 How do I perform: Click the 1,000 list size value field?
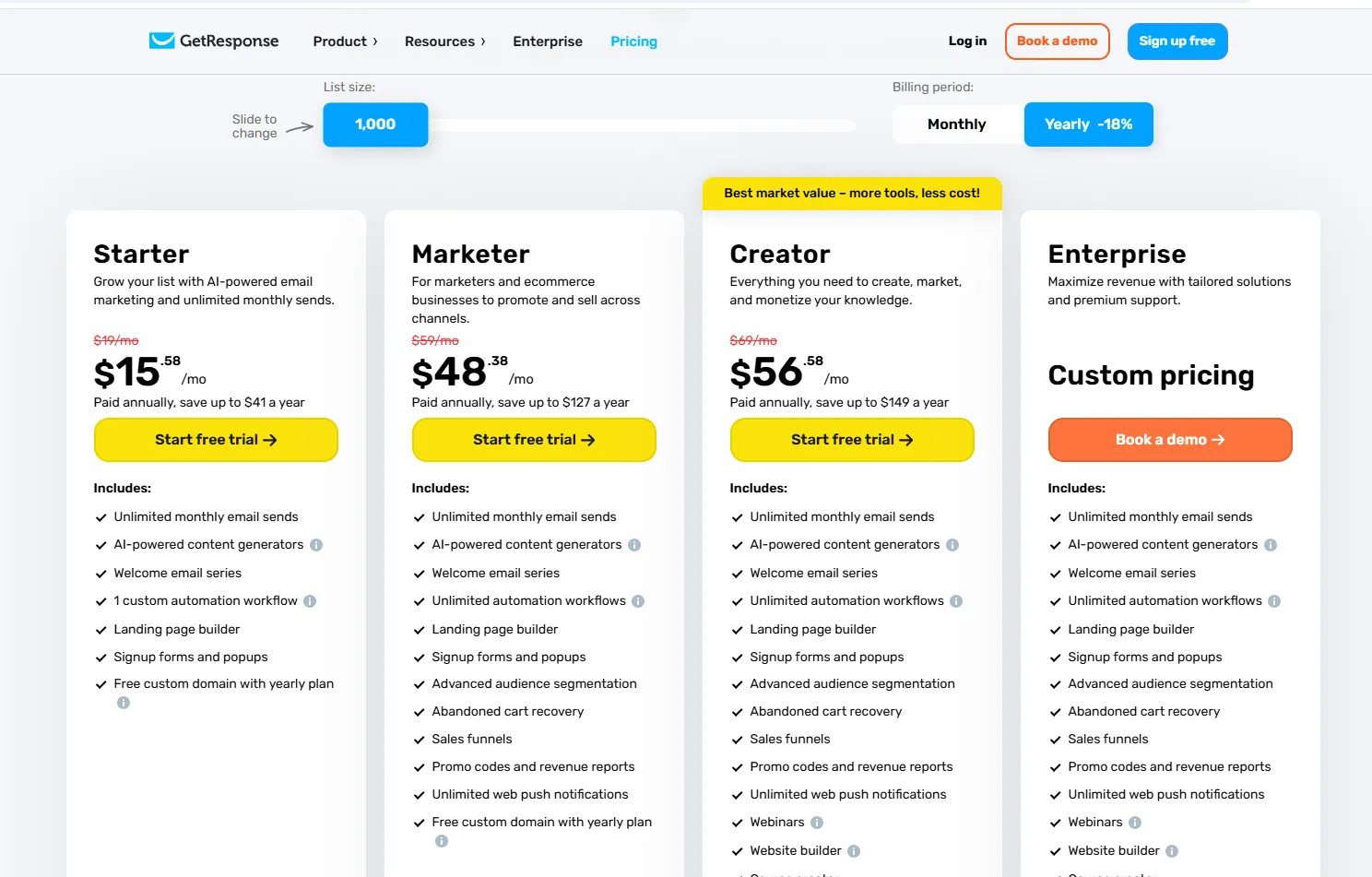click(x=375, y=124)
